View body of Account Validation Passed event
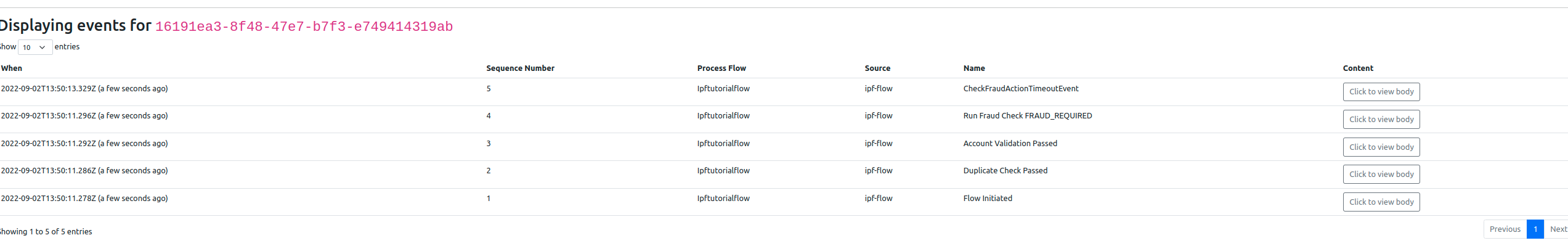The width and height of the screenshot is (1568, 251). point(1381,147)
